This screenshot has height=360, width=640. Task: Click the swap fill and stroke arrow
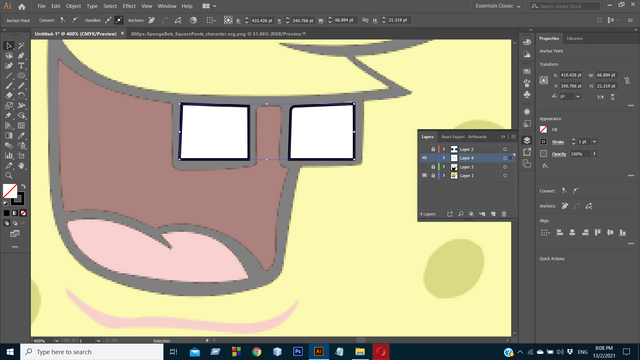tap(23, 187)
